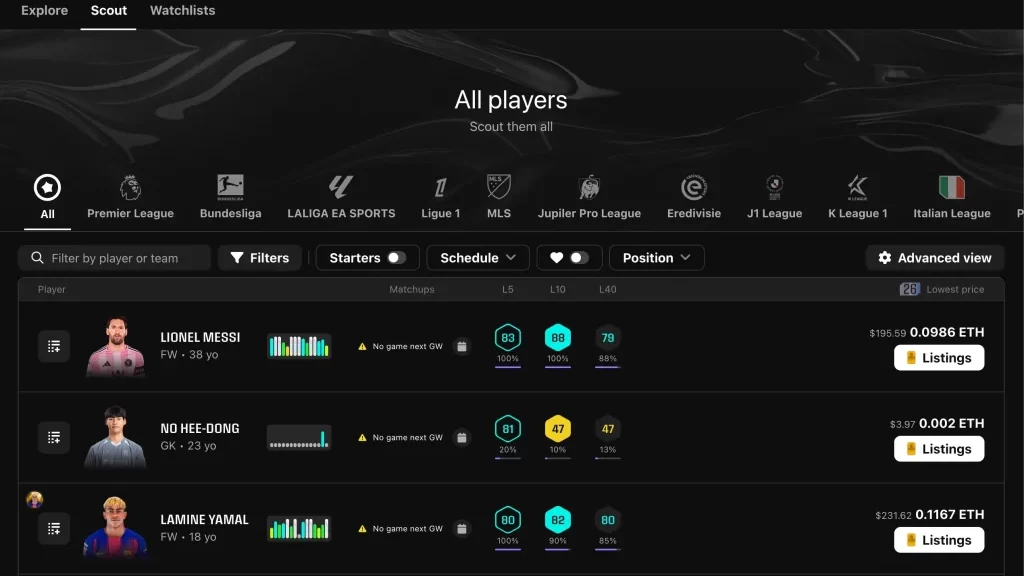
Task: View Listings for Lionel Messi
Action: coord(938,358)
